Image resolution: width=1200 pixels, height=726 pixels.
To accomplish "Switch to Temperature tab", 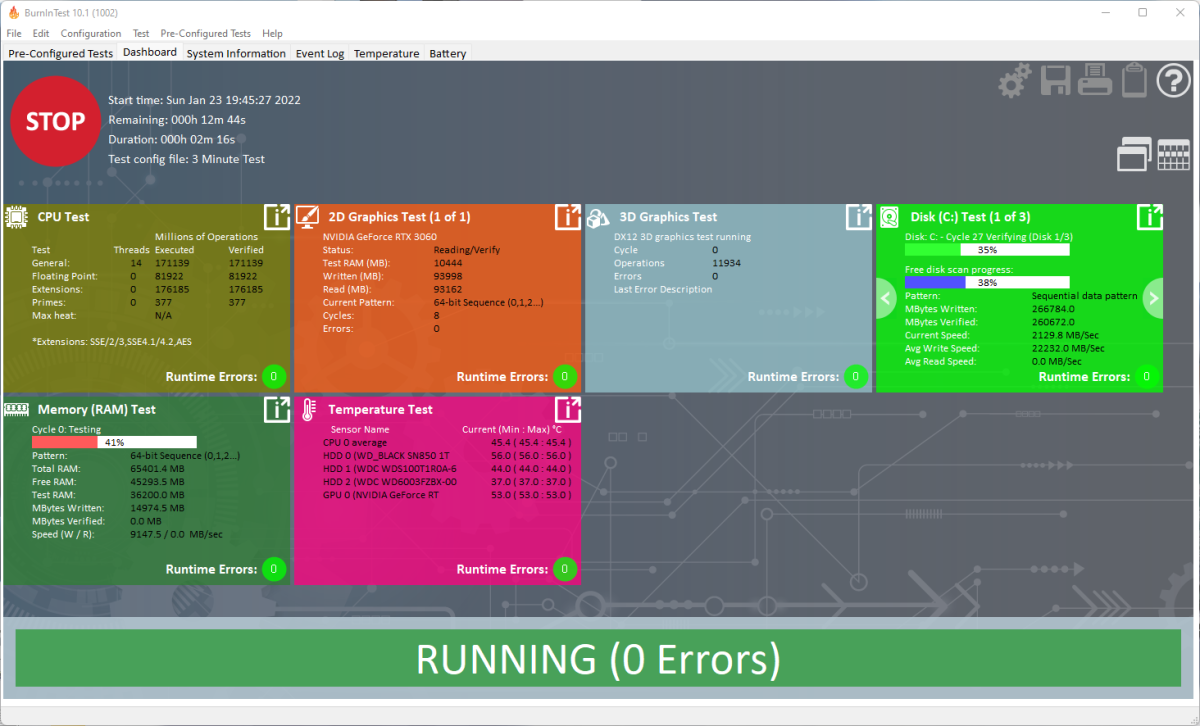I will 386,53.
